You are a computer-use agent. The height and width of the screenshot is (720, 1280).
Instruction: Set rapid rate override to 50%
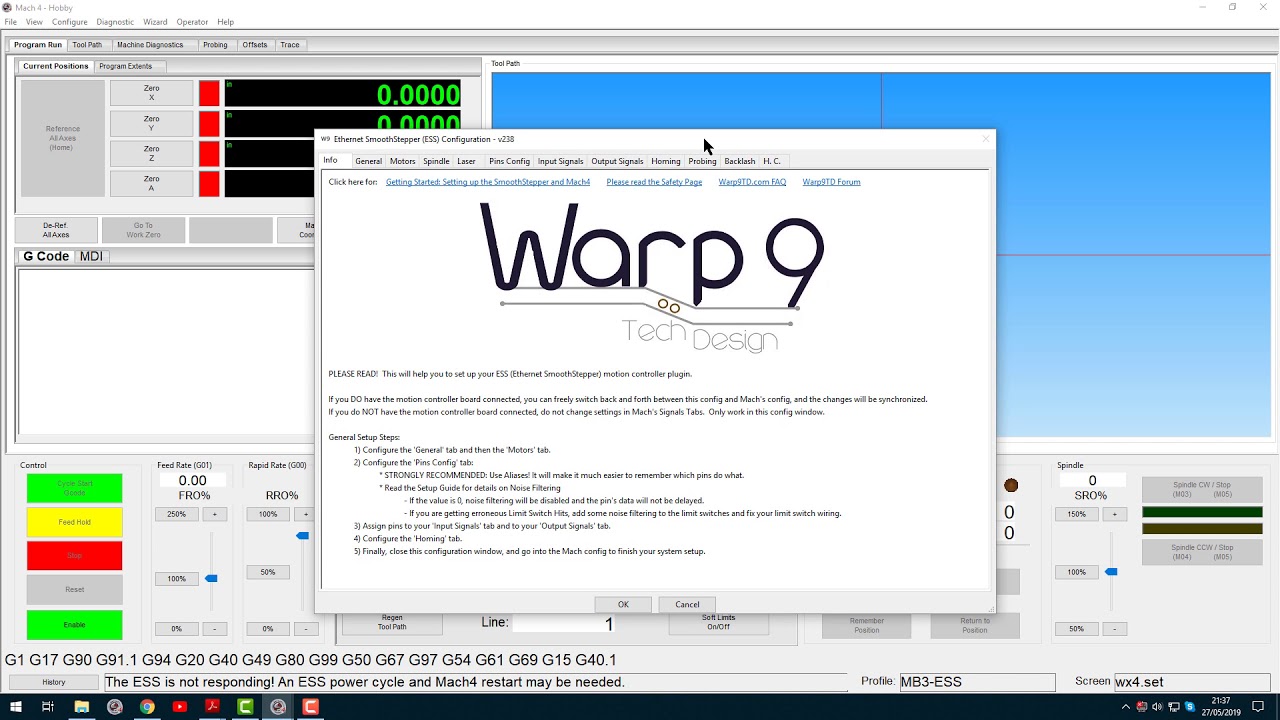[x=268, y=572]
